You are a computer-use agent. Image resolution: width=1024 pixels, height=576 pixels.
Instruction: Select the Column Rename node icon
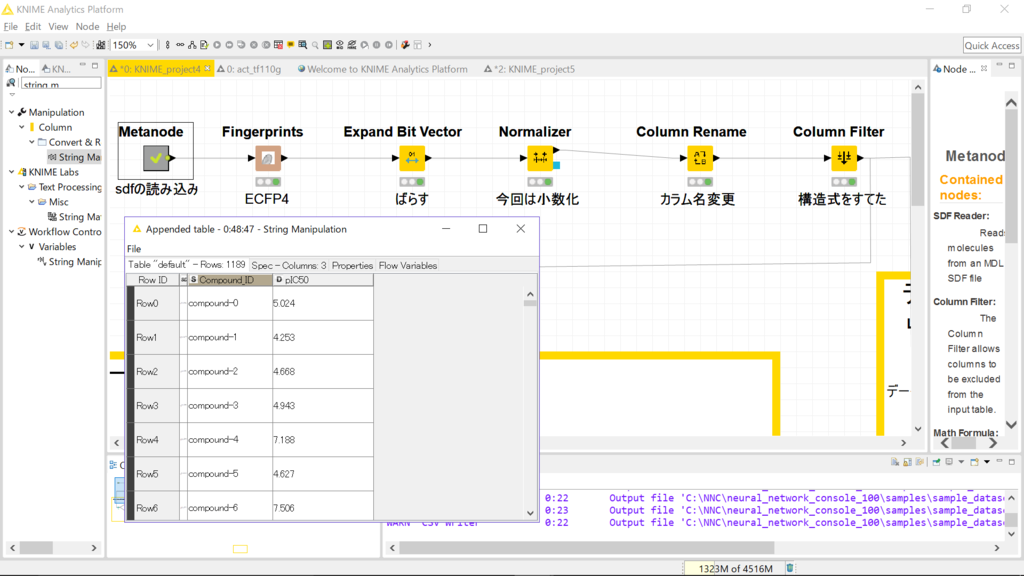click(x=699, y=157)
